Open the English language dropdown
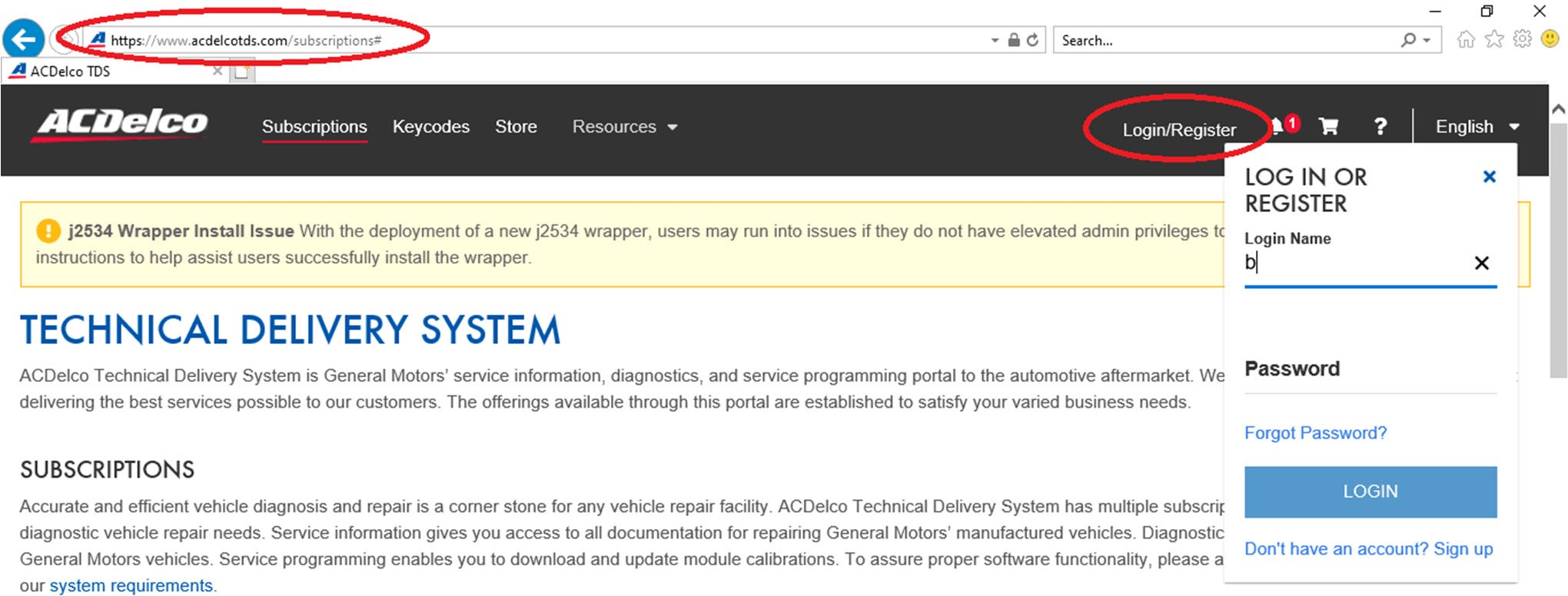1568x596 pixels. (x=1477, y=127)
